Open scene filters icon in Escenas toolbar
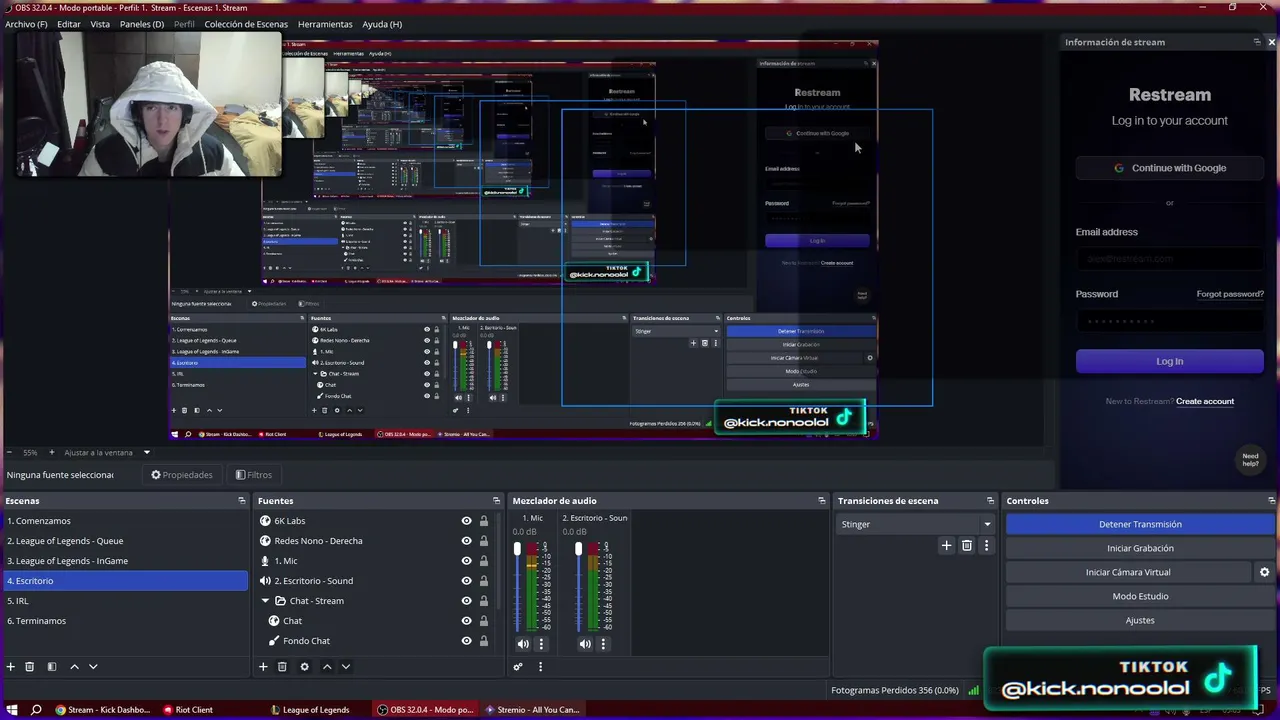The width and height of the screenshot is (1280, 720). point(52,667)
